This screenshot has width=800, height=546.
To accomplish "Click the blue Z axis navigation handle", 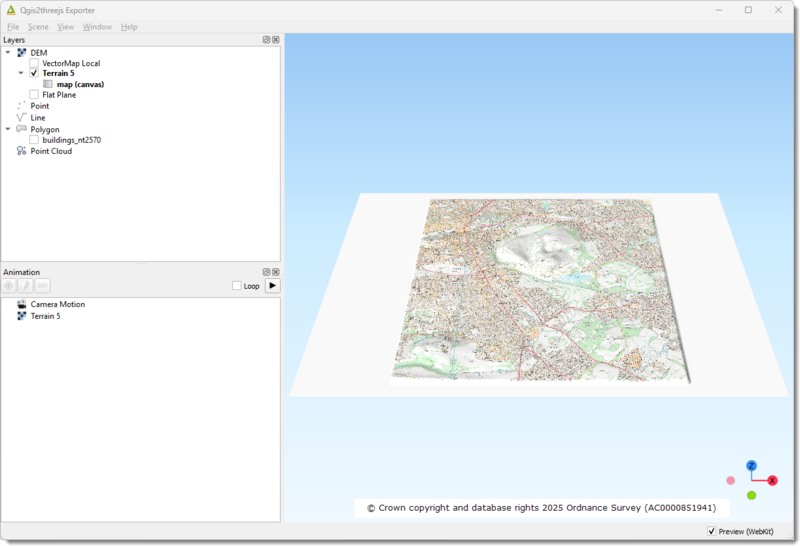I will tap(751, 465).
